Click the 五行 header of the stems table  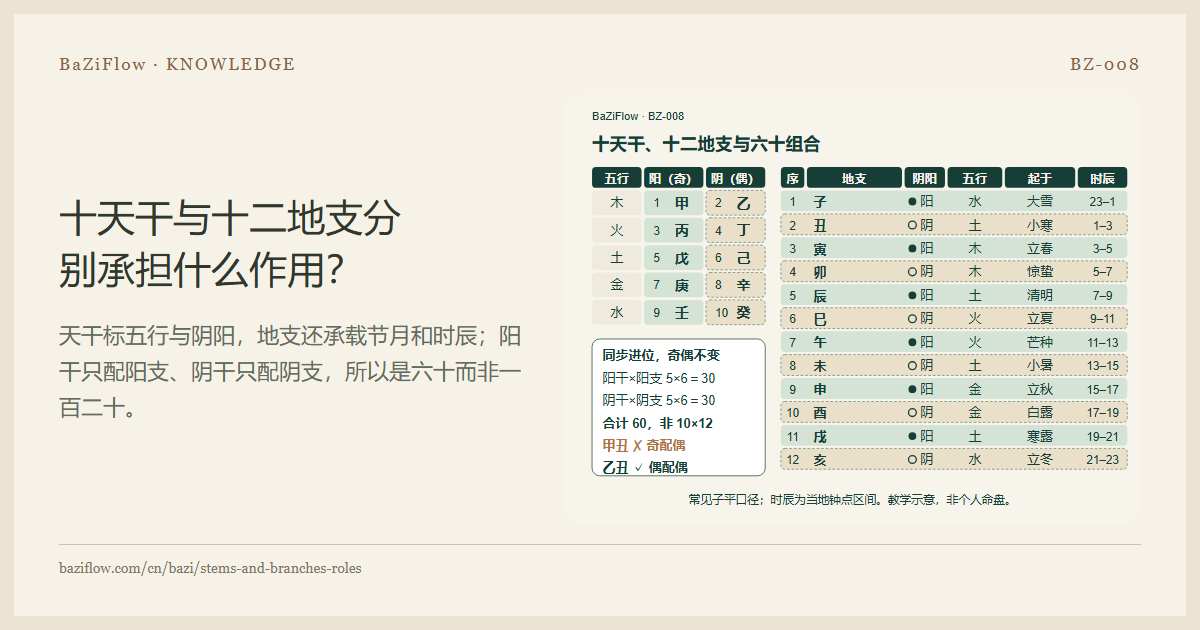tap(616, 178)
